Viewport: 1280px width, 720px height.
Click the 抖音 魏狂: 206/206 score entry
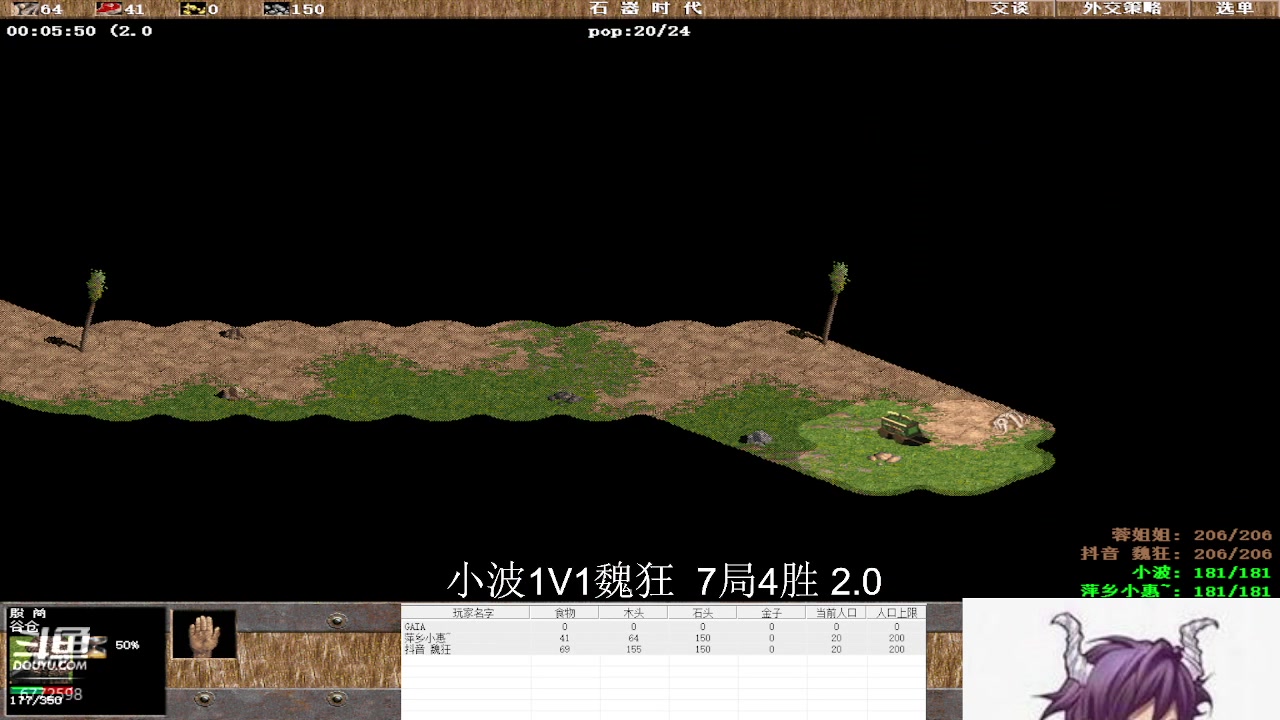point(1177,554)
